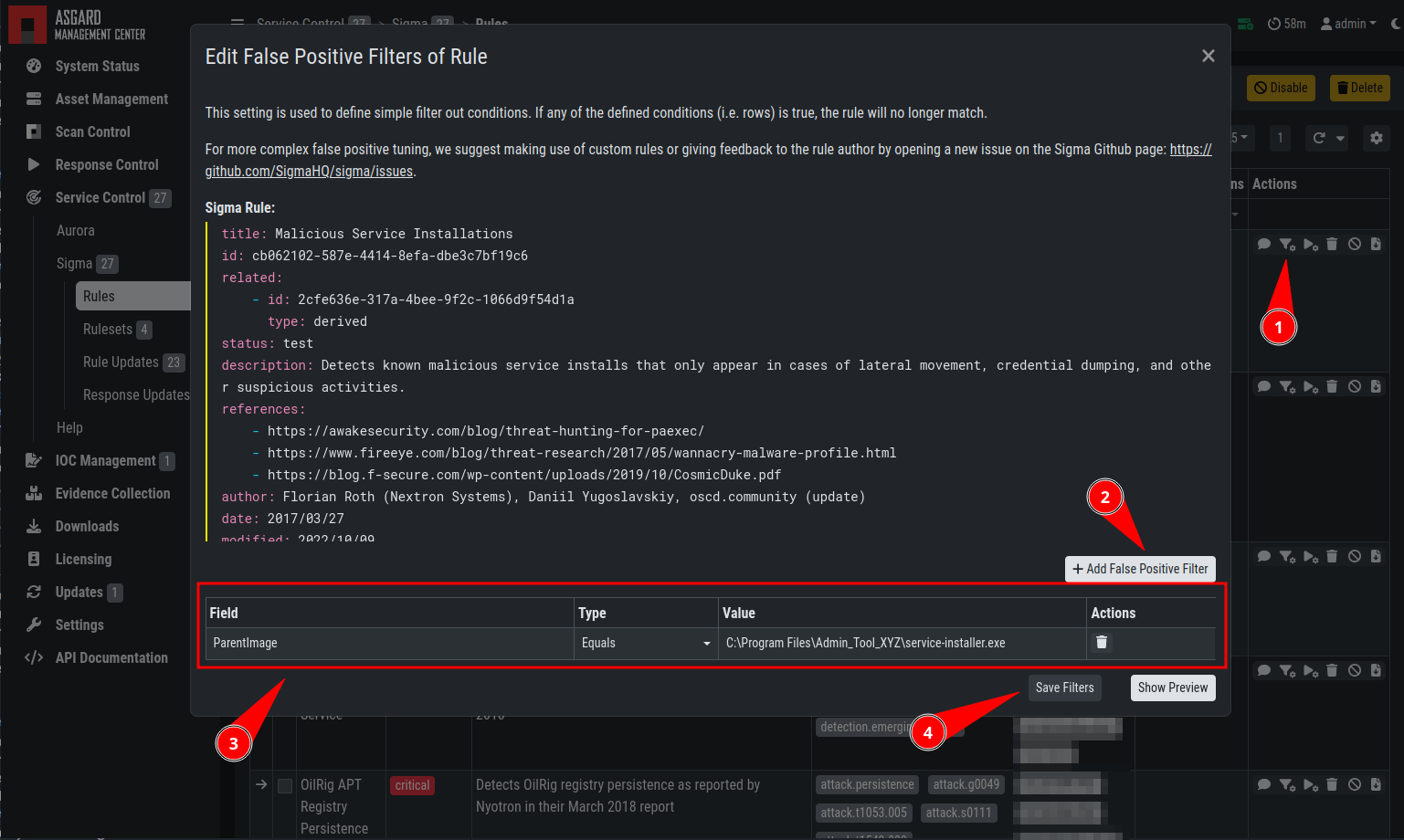Open Asset Management in the sidebar
The width and height of the screenshot is (1404, 840).
point(111,99)
